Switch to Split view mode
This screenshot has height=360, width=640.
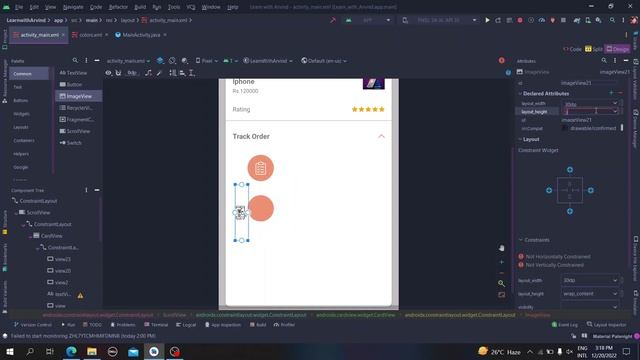coord(593,49)
